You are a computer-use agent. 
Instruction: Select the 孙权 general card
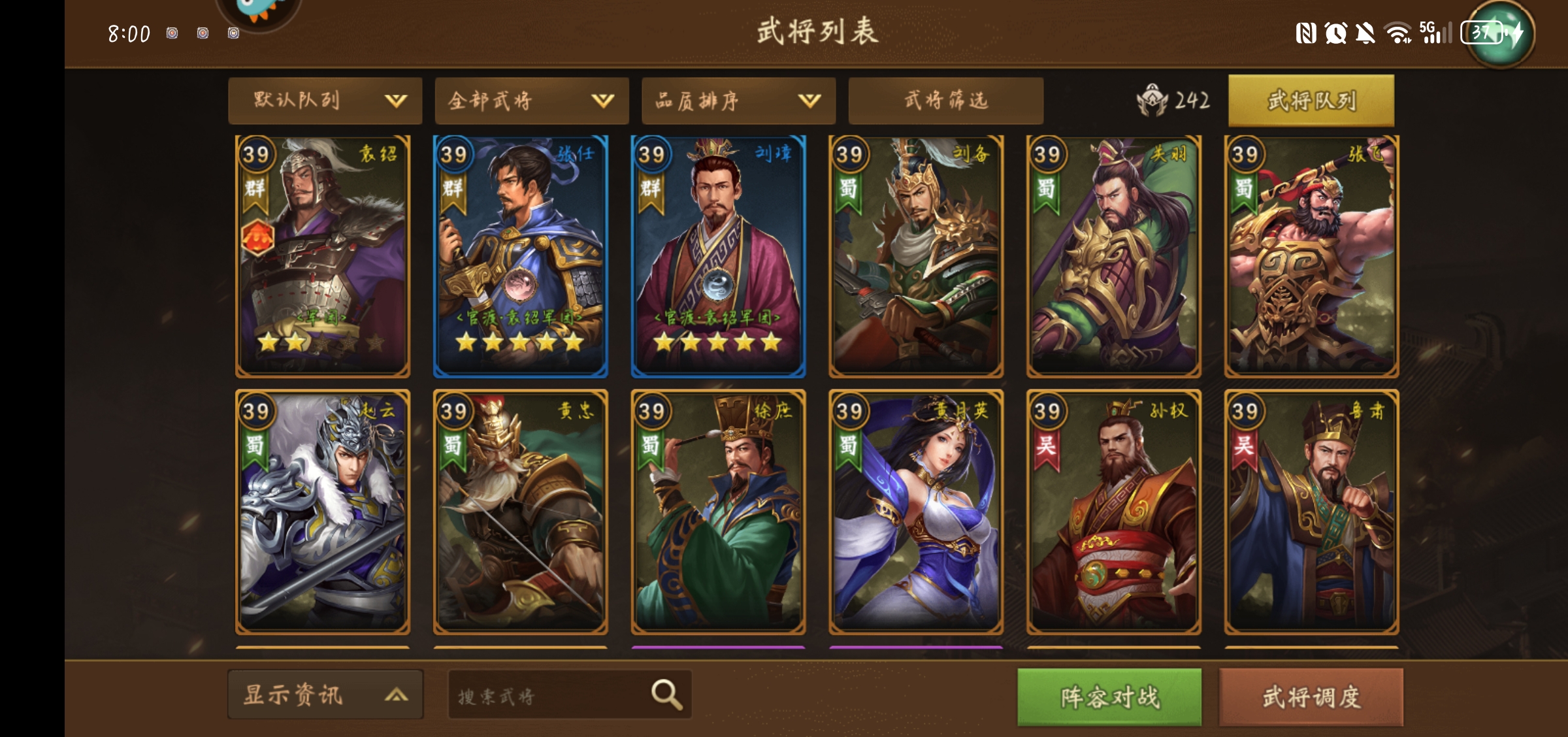click(x=1114, y=512)
